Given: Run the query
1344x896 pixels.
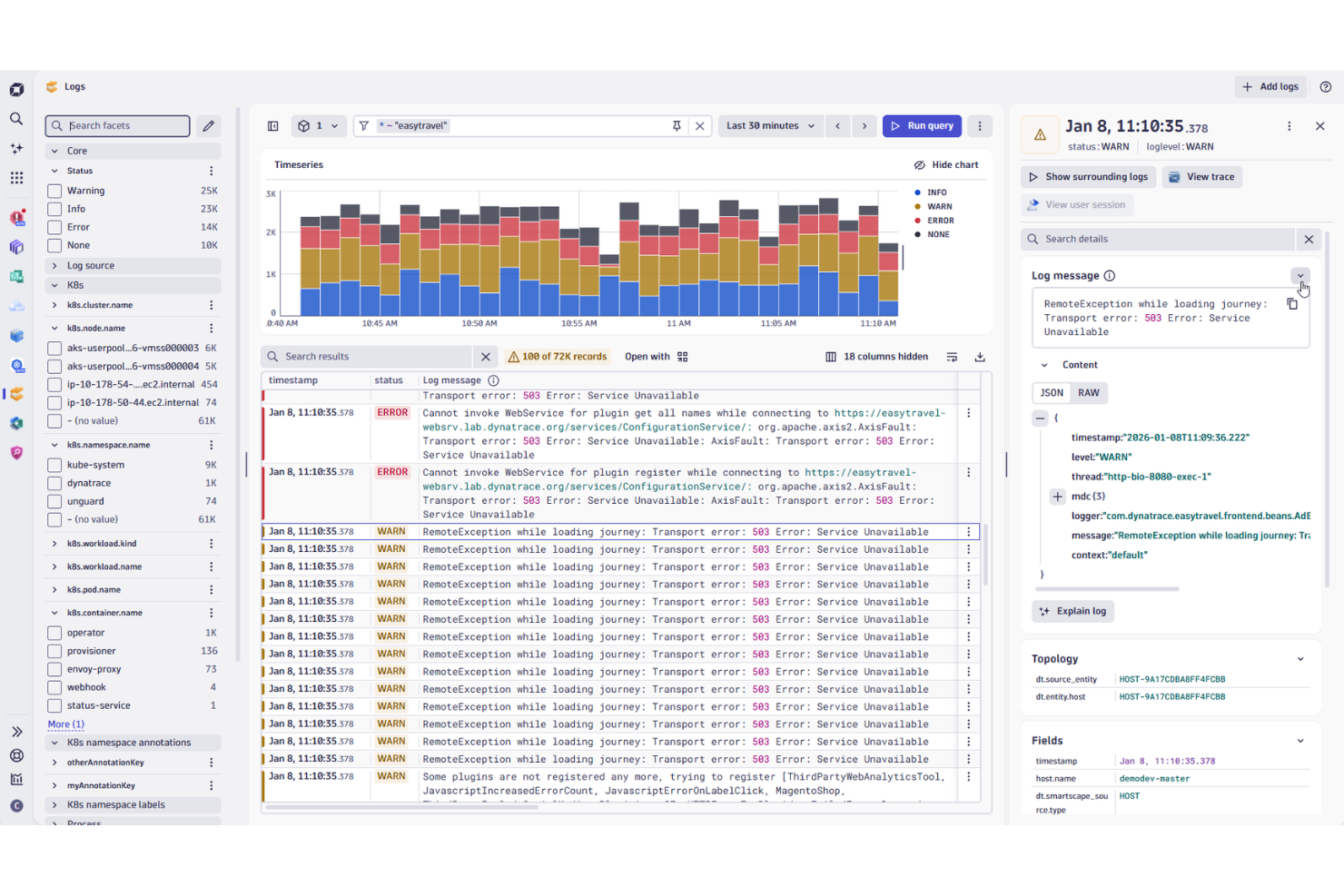Looking at the screenshot, I should tap(922, 125).
